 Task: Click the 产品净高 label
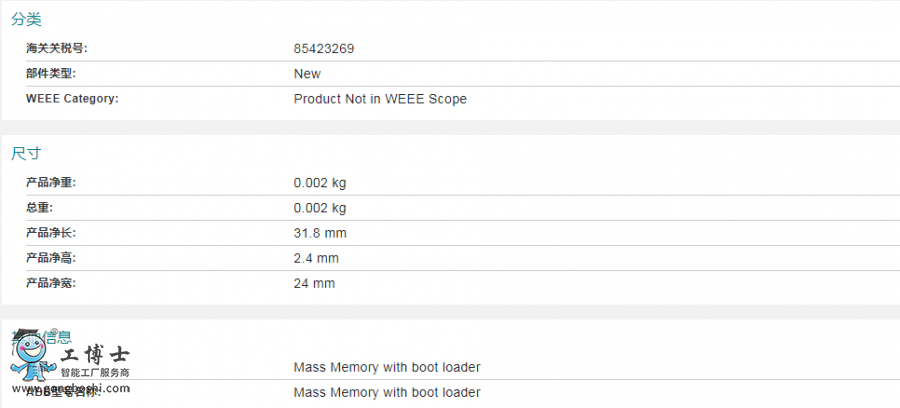[51, 258]
